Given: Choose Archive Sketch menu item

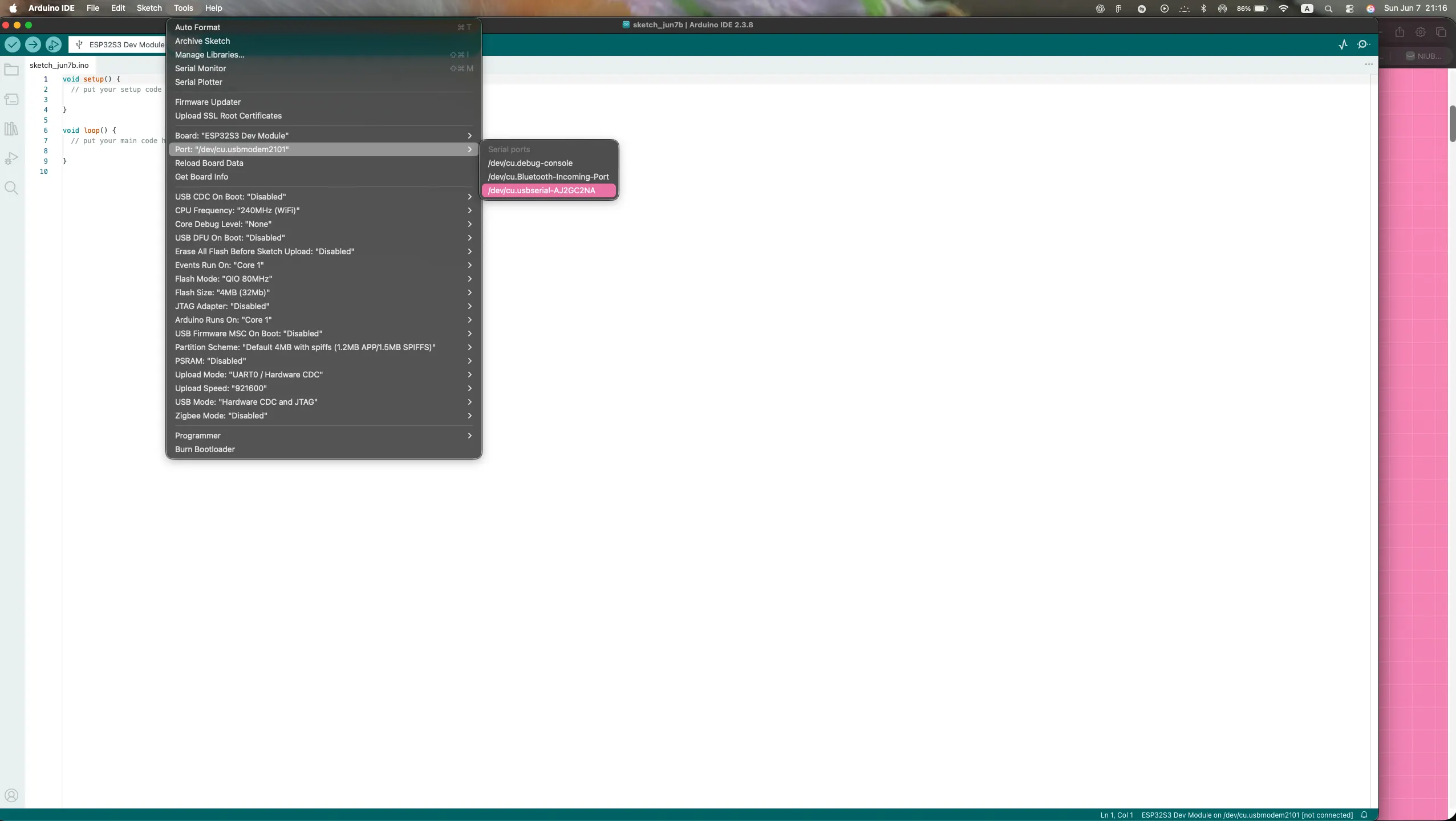Looking at the screenshot, I should [323, 41].
